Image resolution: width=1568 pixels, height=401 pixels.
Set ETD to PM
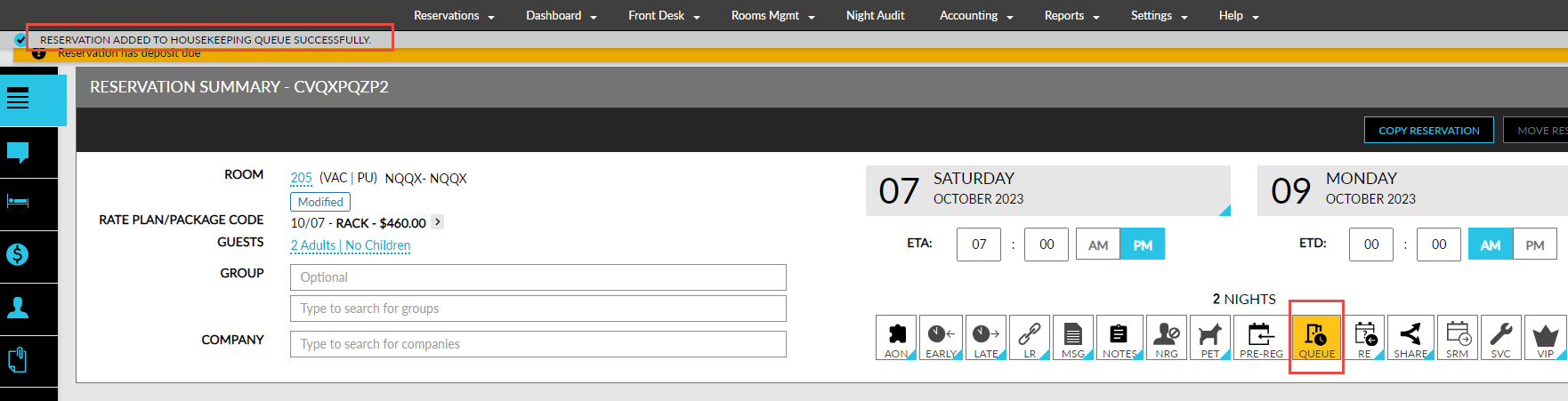pos(1535,245)
